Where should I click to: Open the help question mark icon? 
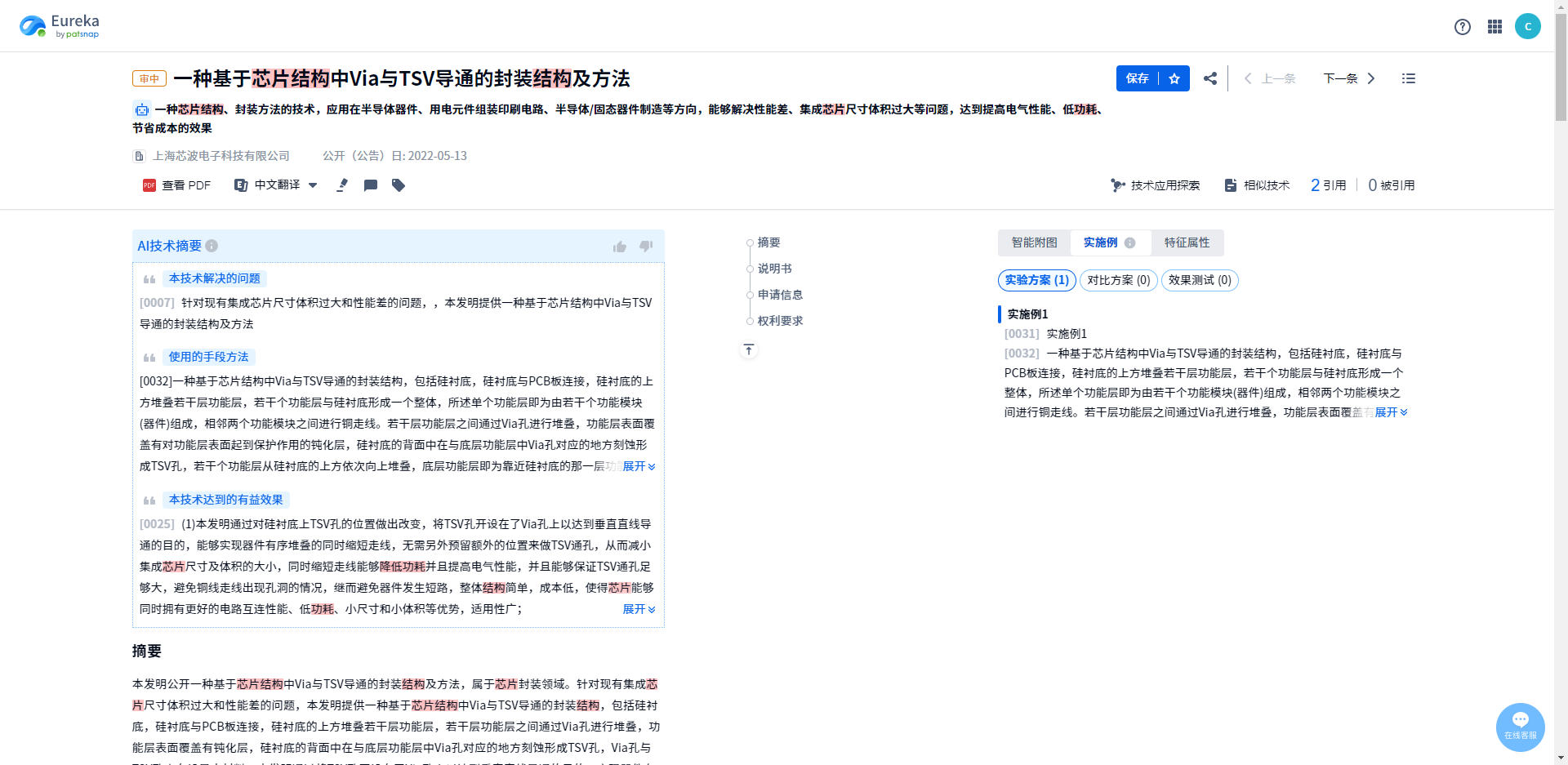[1463, 27]
